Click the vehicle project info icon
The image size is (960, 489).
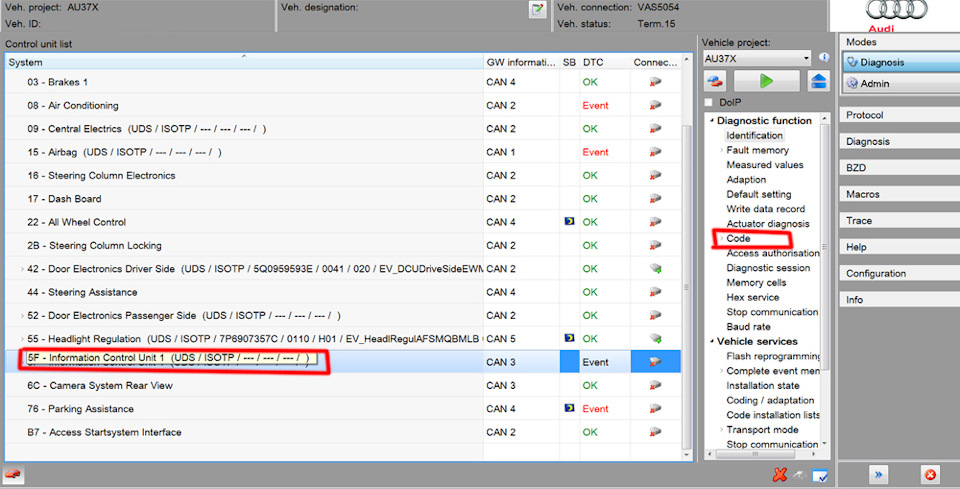coord(824,58)
